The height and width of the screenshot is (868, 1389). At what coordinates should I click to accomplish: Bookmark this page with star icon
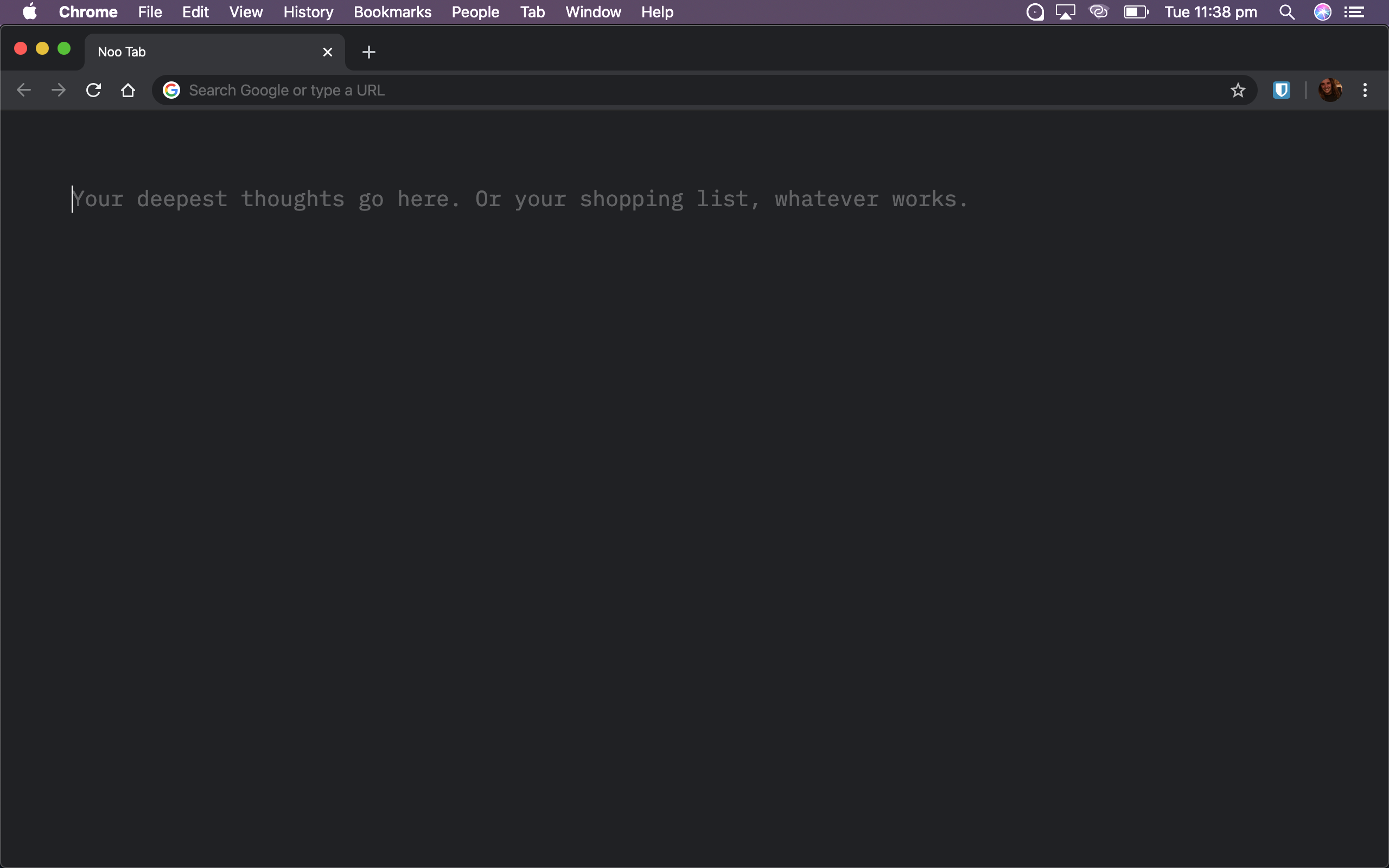1238,90
